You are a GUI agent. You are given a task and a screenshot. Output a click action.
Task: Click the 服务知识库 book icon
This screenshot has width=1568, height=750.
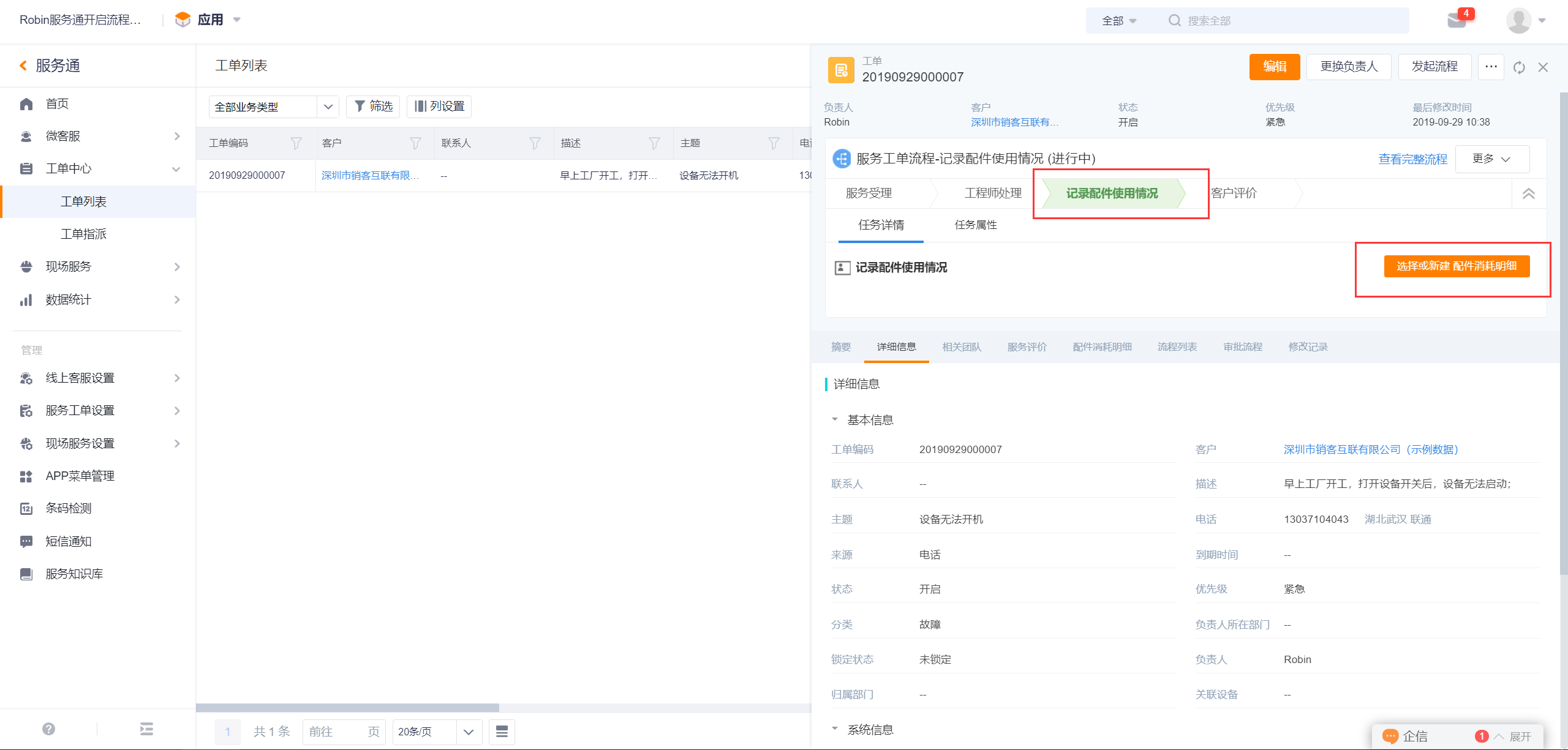click(26, 574)
